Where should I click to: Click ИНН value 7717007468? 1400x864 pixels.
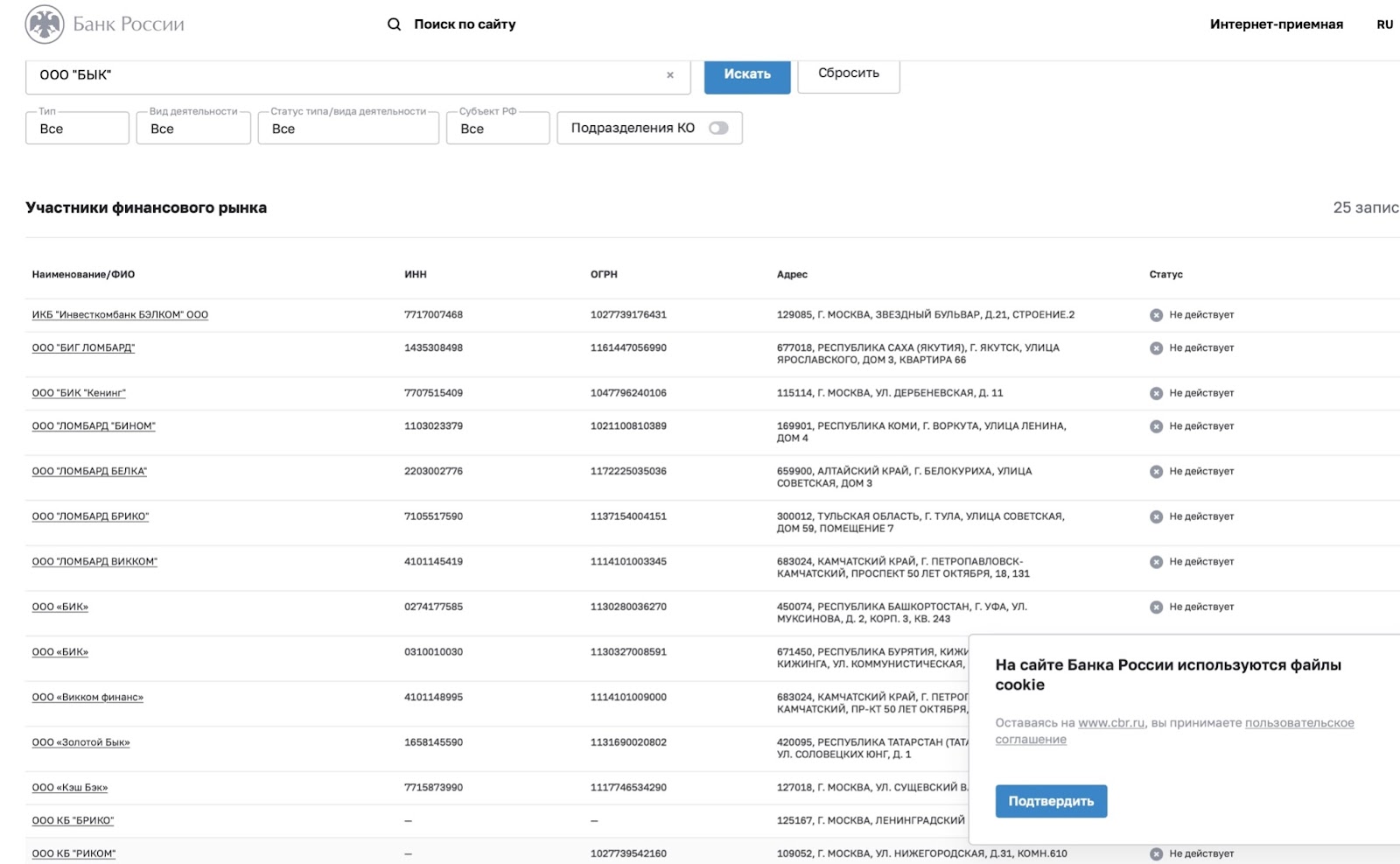click(433, 315)
